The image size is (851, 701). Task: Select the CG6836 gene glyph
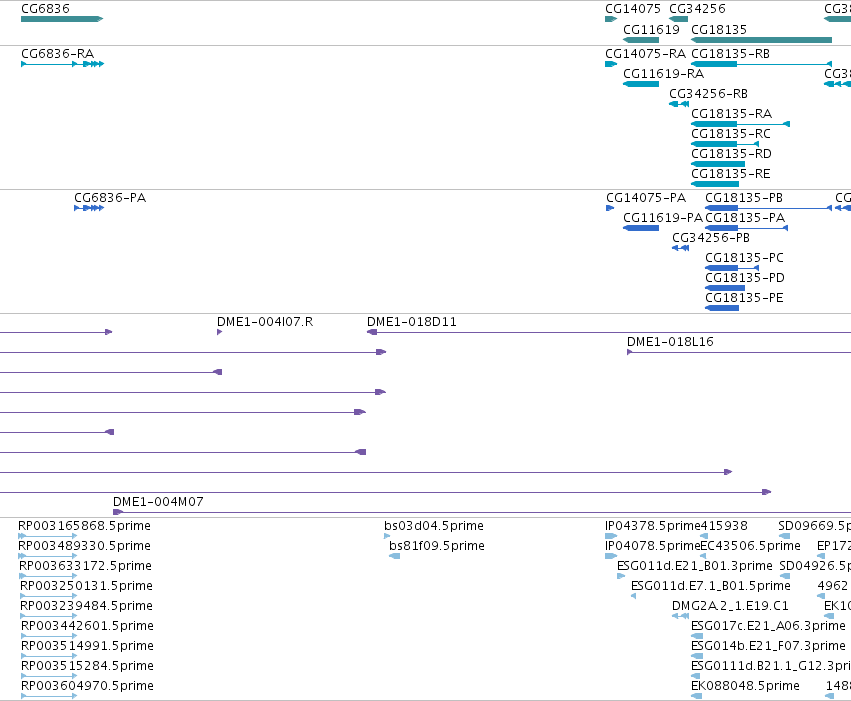(x=62, y=19)
